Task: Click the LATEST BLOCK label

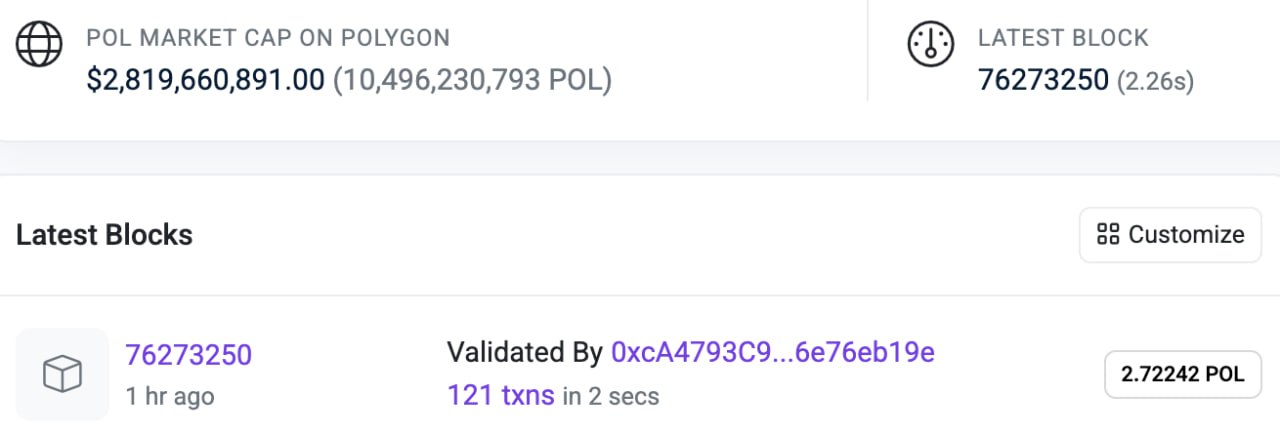Action: coord(1063,39)
